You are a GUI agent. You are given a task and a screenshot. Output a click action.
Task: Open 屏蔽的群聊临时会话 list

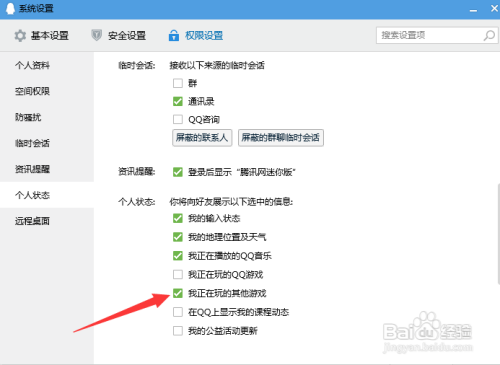[281, 138]
